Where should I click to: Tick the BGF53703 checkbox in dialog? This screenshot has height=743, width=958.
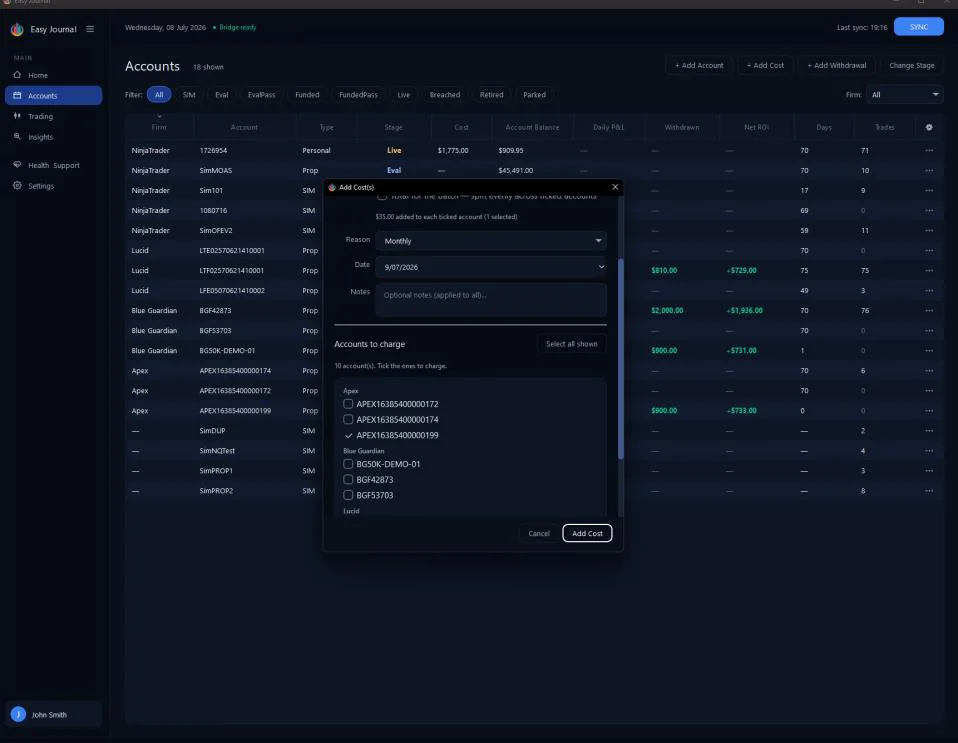point(348,495)
